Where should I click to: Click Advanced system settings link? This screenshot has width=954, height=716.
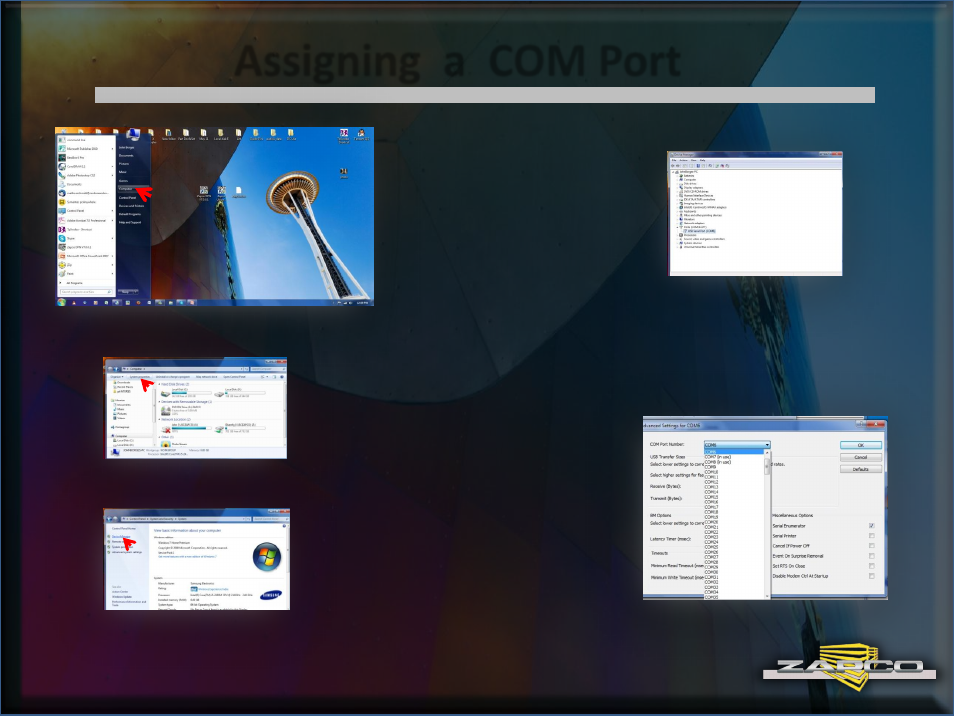(x=126, y=552)
